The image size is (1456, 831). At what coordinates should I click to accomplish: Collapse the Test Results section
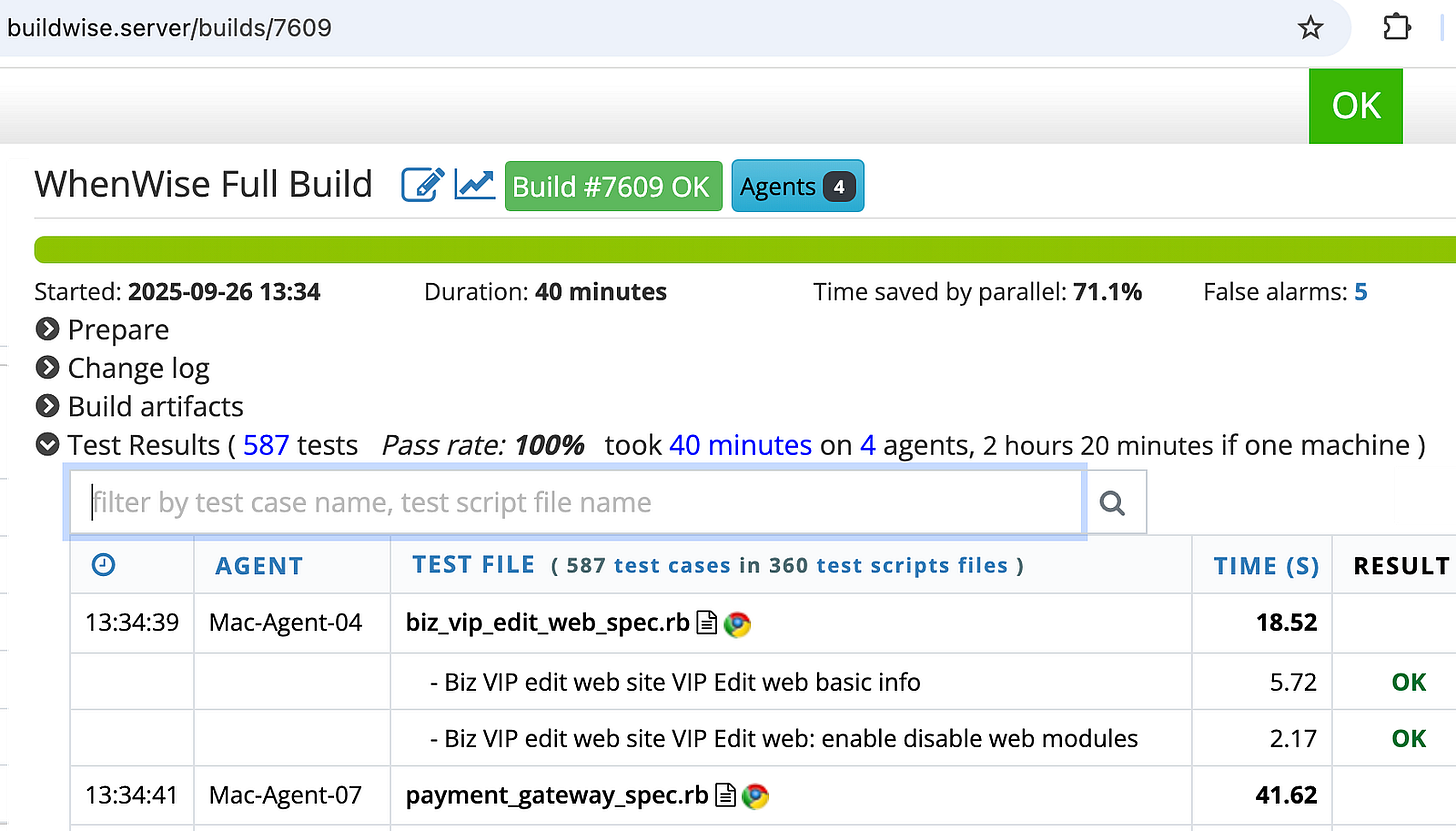point(47,444)
